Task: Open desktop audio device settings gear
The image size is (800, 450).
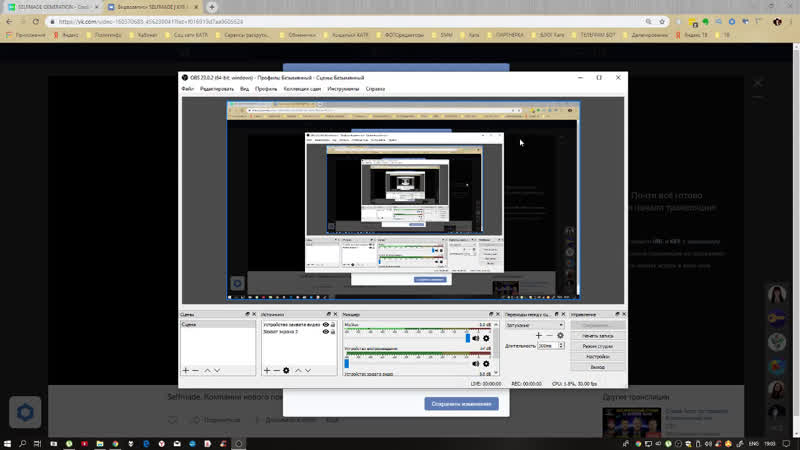Action: click(486, 364)
